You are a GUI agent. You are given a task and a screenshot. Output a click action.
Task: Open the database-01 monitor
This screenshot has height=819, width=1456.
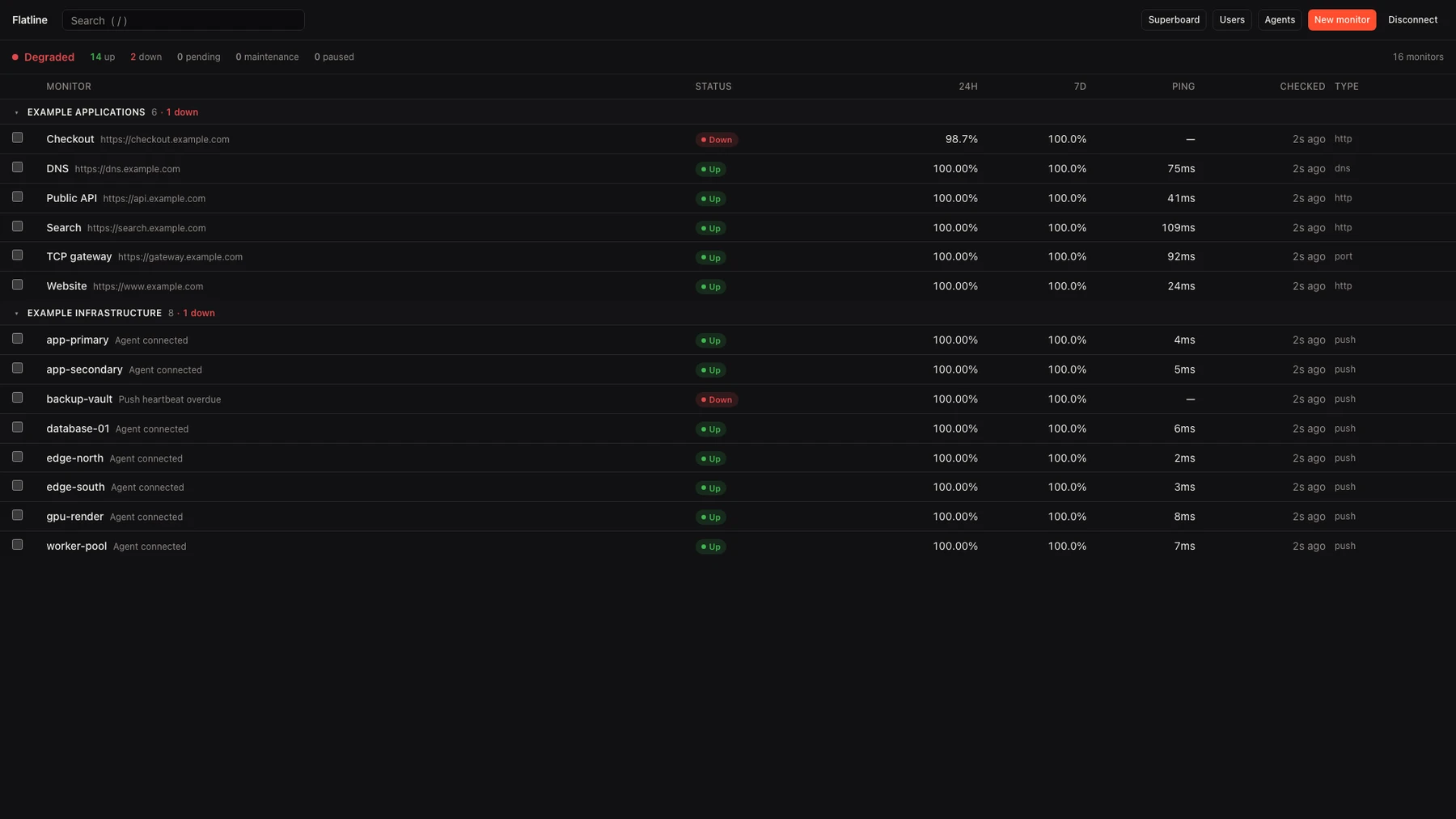(78, 428)
